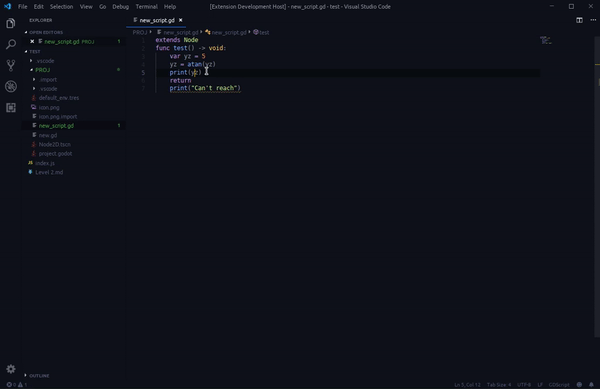Click the Split Editor icon
This screenshot has height=389, width=600.
pos(579,20)
